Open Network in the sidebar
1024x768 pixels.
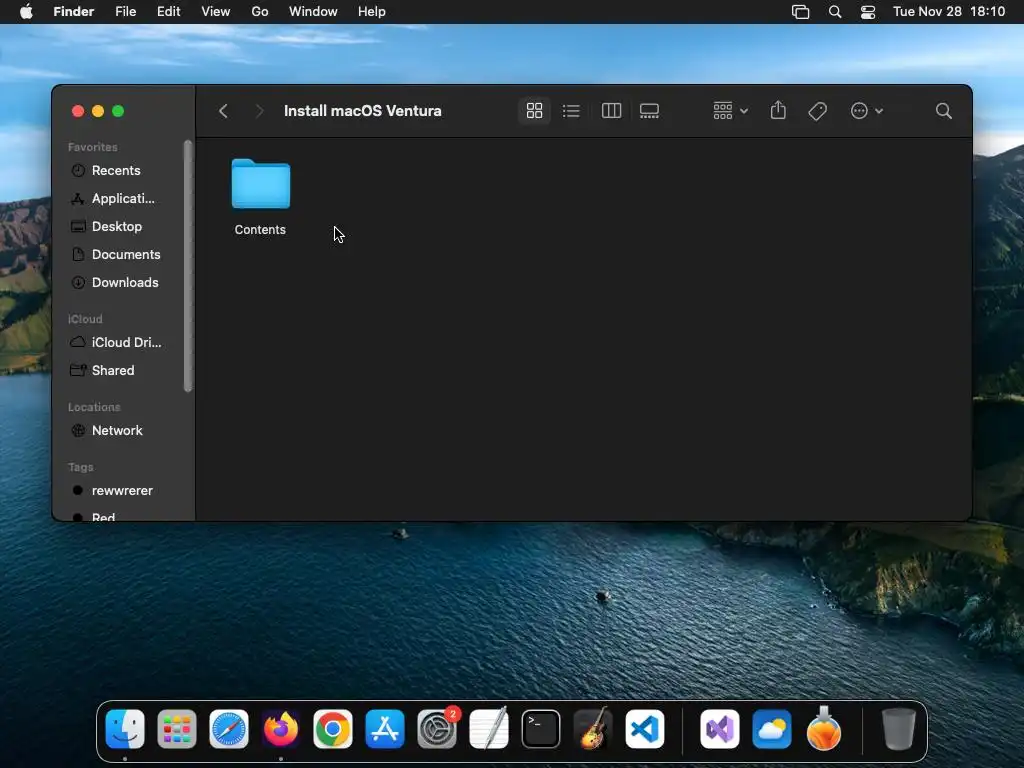coord(118,430)
